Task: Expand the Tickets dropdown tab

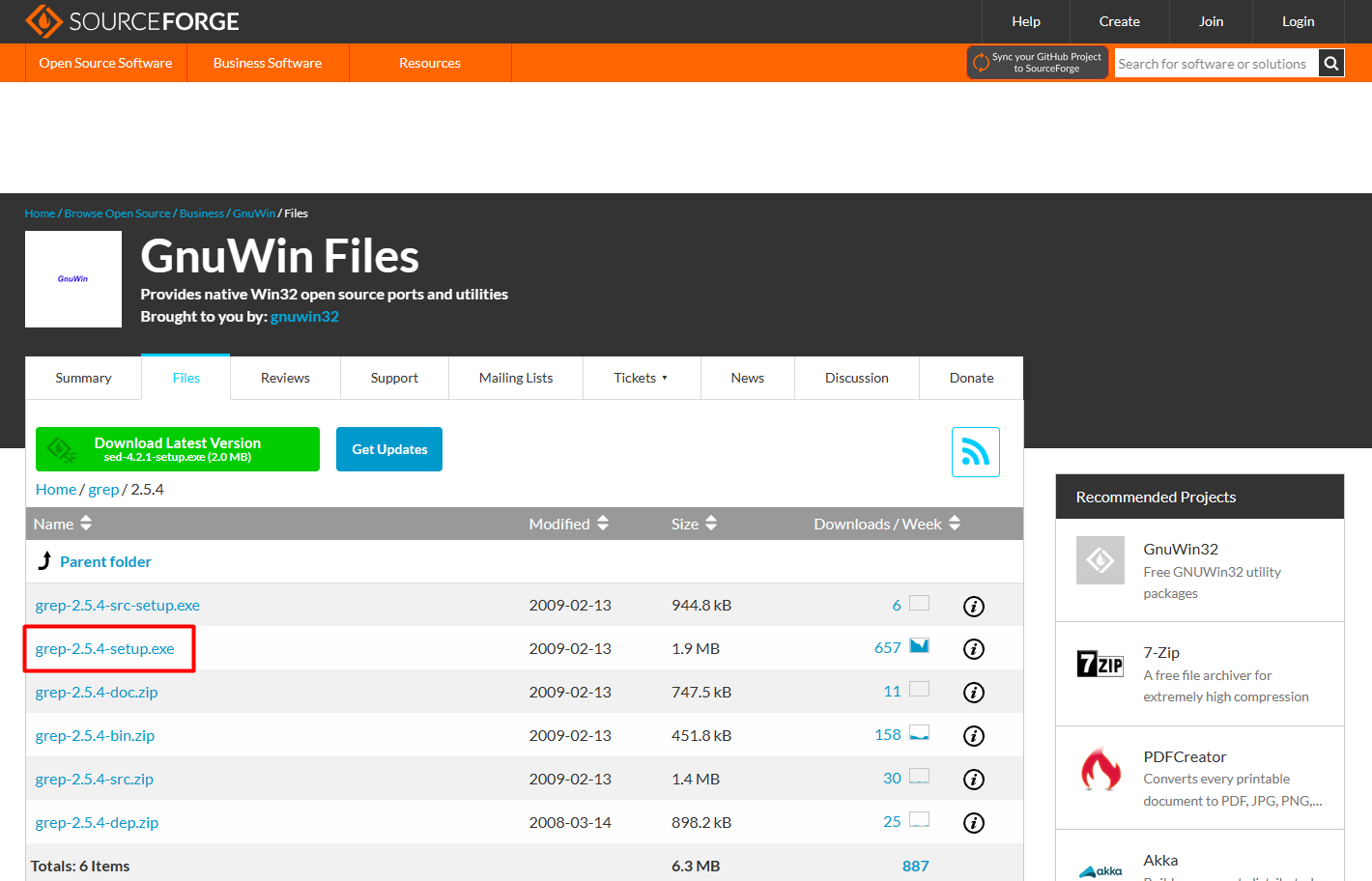Action: [641, 378]
